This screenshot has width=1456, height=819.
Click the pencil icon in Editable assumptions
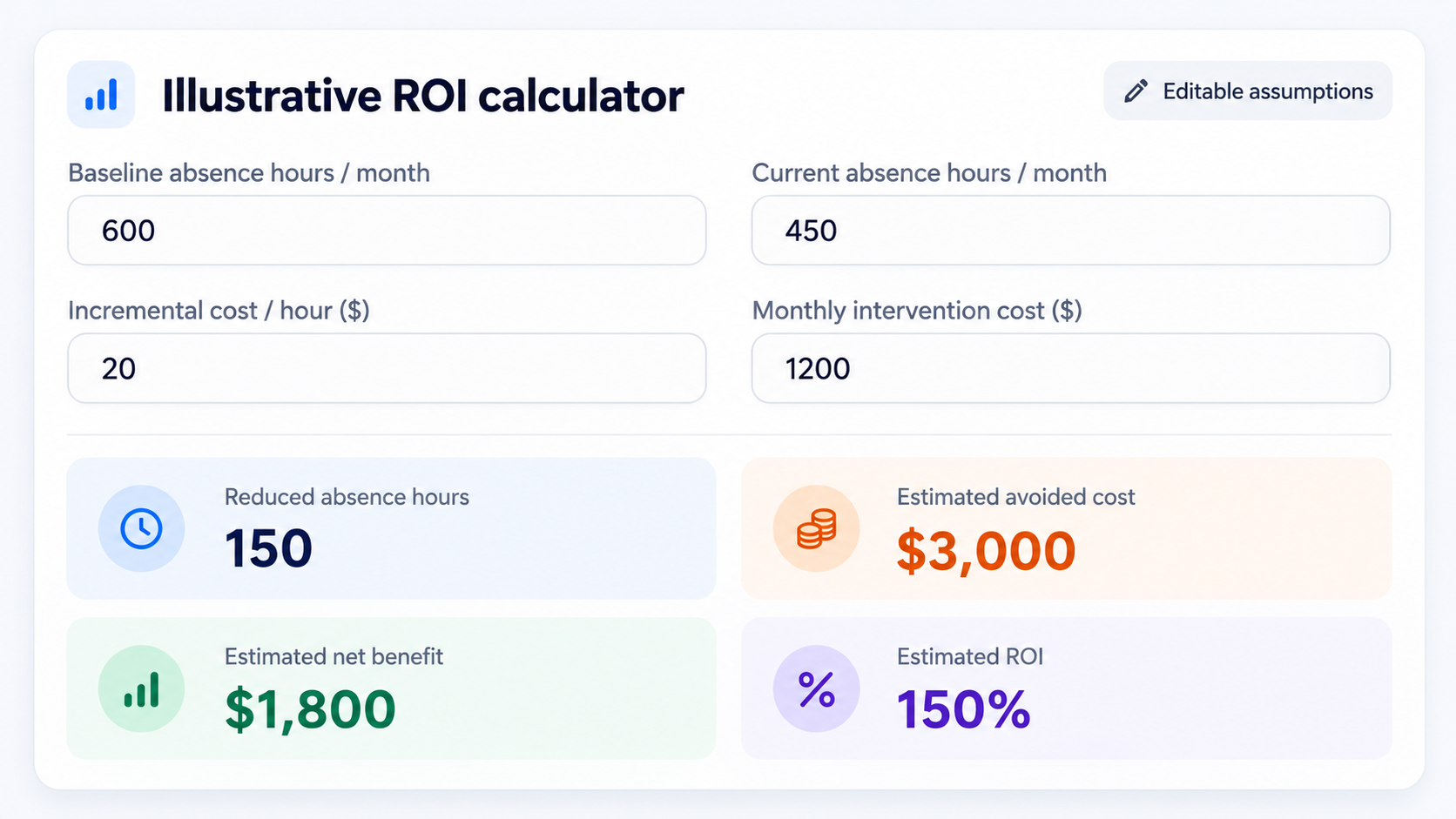1136,91
